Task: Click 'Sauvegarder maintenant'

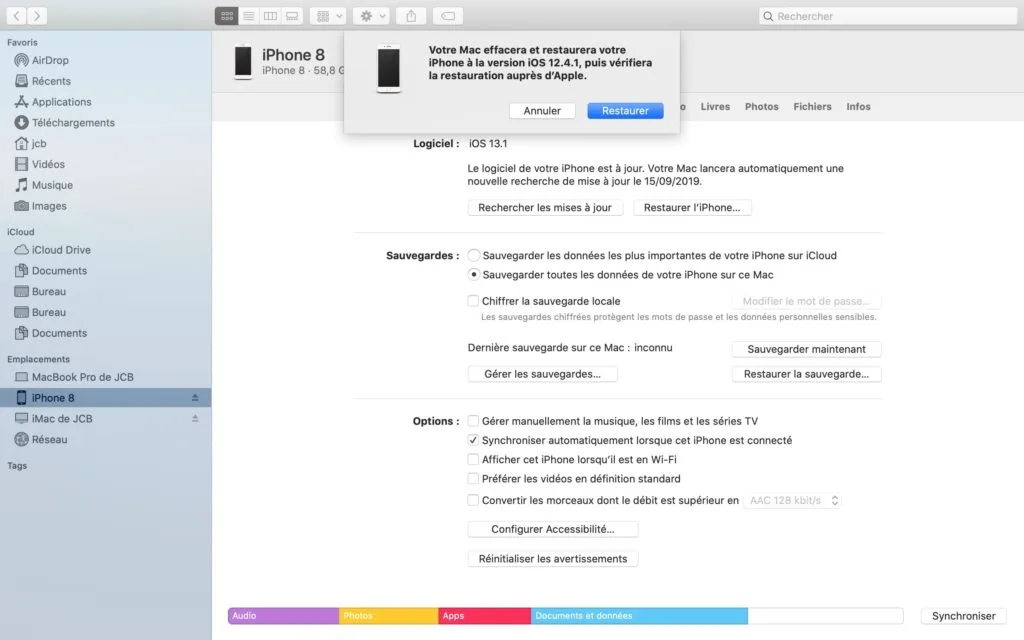Action: (x=806, y=349)
